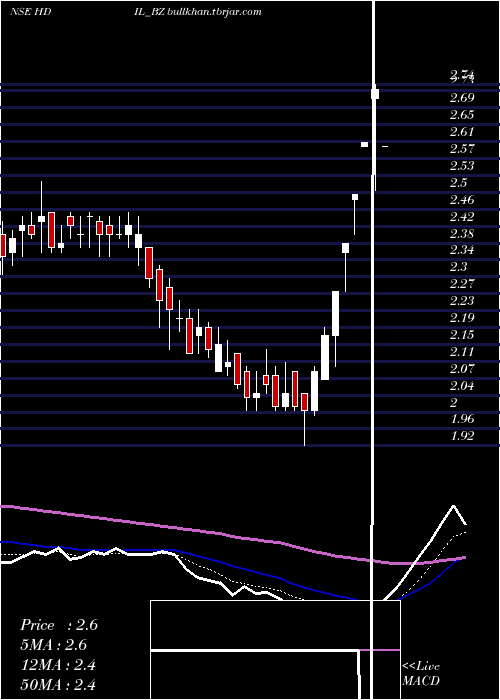The width and height of the screenshot is (500, 700).
Task: Click the "12MA : 2.4" readout
Action: [x=58, y=665]
